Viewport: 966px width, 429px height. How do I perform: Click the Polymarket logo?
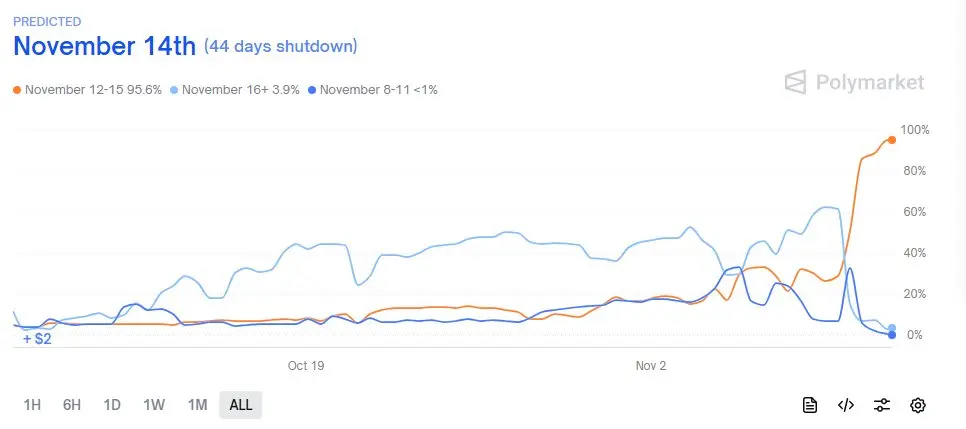[854, 82]
